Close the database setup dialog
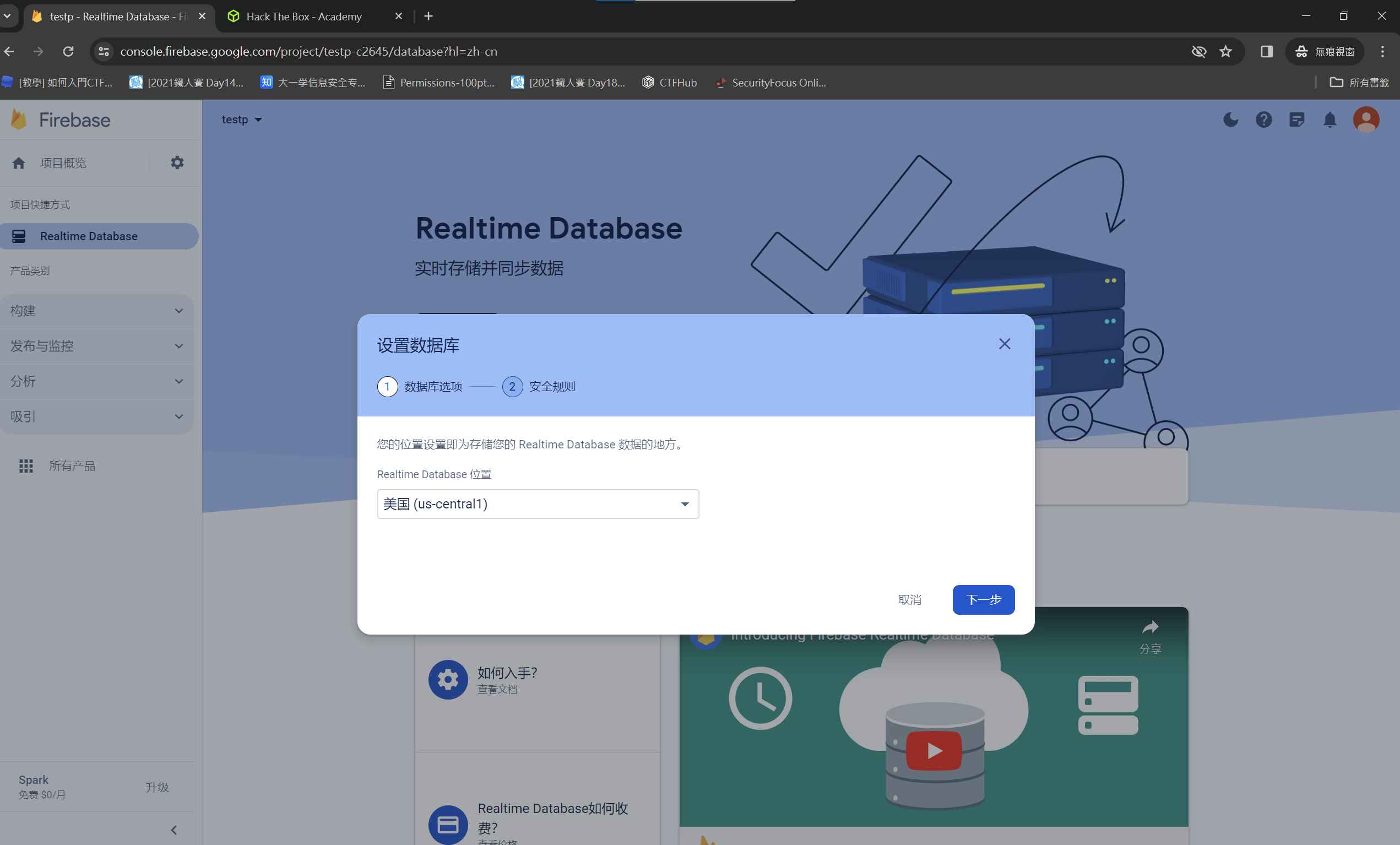 pos(1004,344)
